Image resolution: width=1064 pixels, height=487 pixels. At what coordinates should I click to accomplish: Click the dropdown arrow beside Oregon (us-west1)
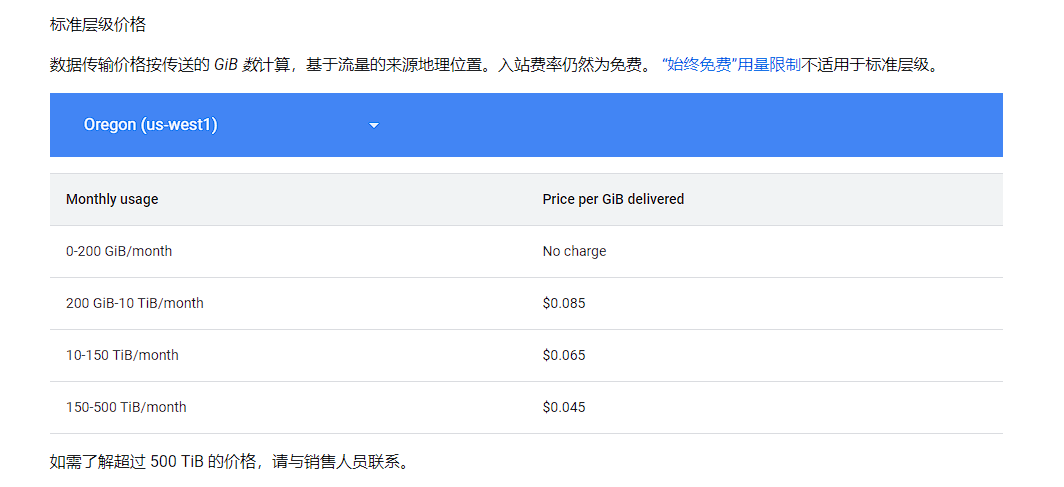click(x=373, y=126)
